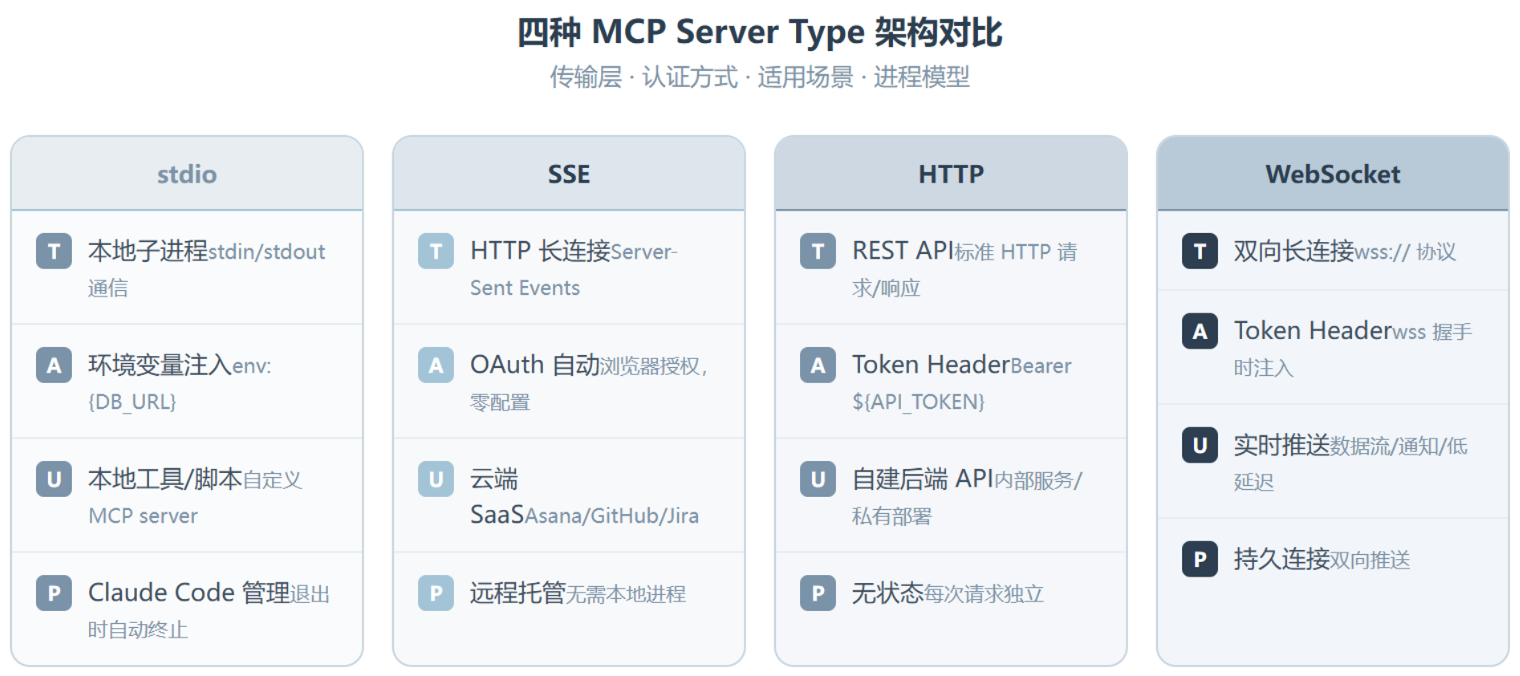1520x676 pixels.
Task: Click the text wss:// 协议
Action: tap(1405, 252)
